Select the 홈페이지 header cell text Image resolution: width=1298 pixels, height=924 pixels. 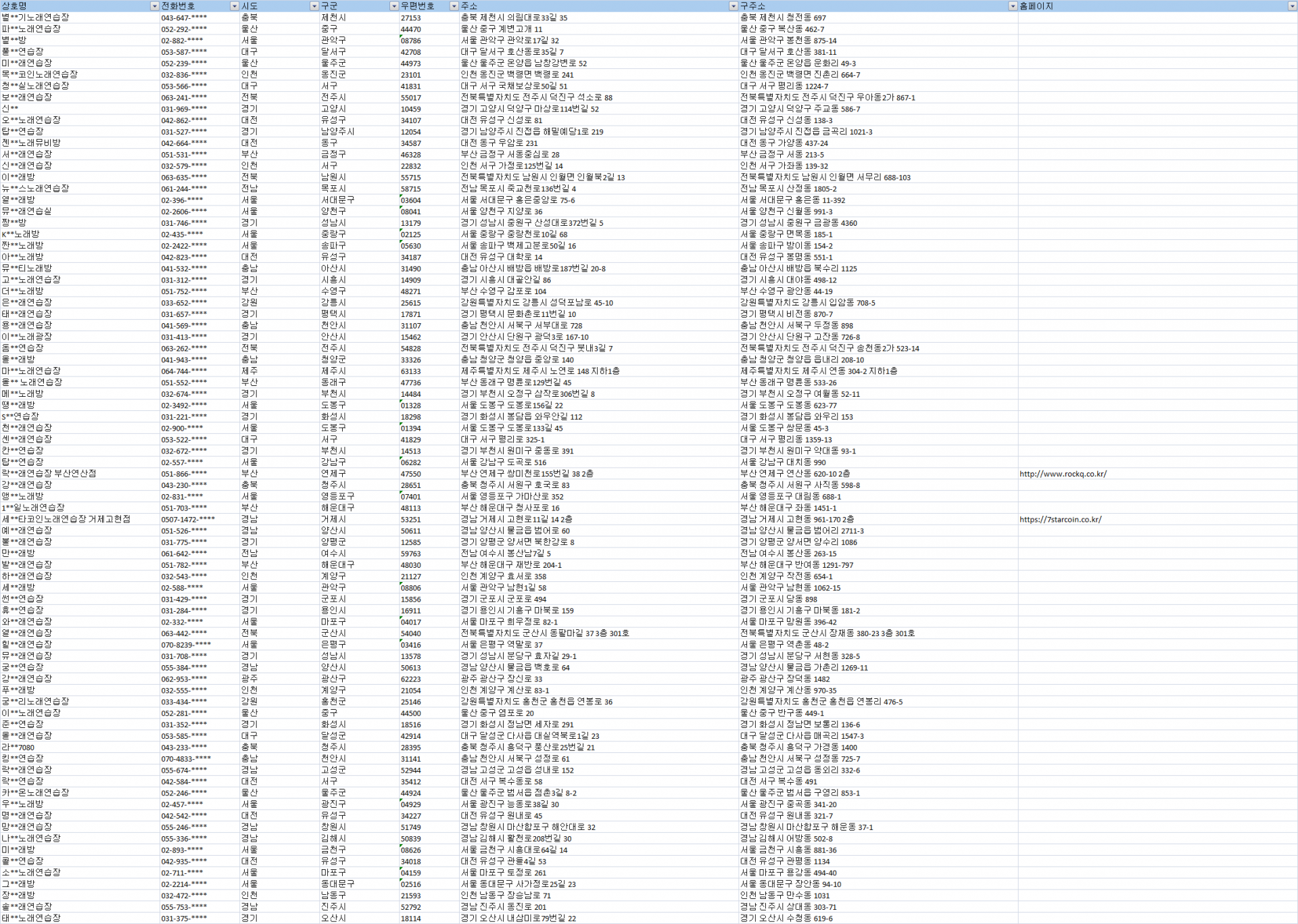(1036, 6)
